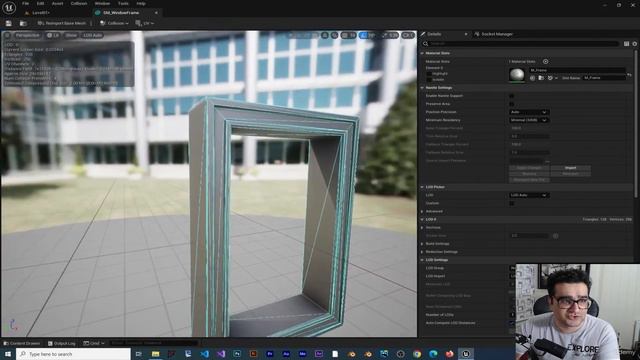
Task: Save the current asset with disk icon
Action: click(x=9, y=24)
